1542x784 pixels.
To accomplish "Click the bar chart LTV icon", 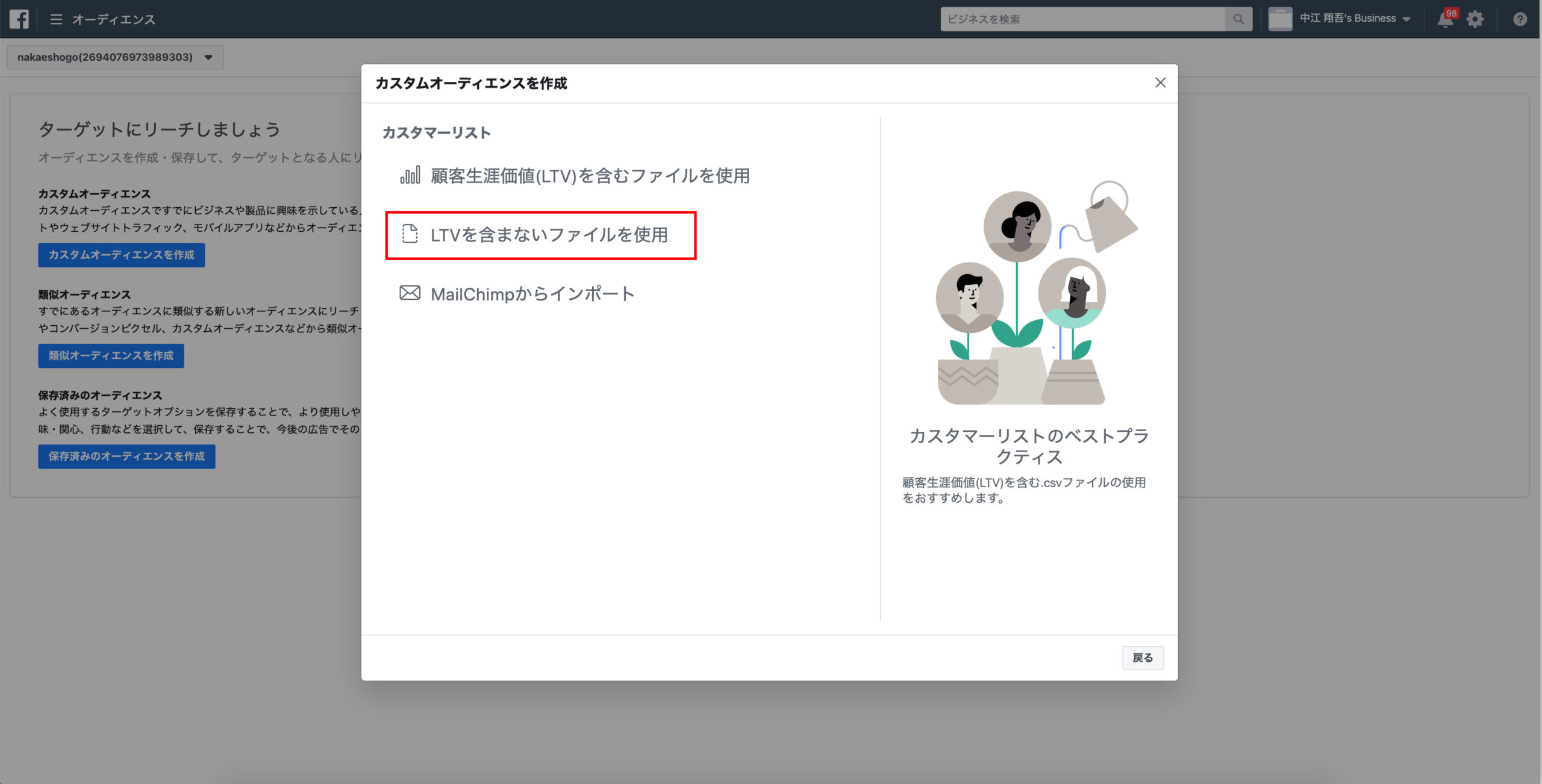I will pos(410,175).
